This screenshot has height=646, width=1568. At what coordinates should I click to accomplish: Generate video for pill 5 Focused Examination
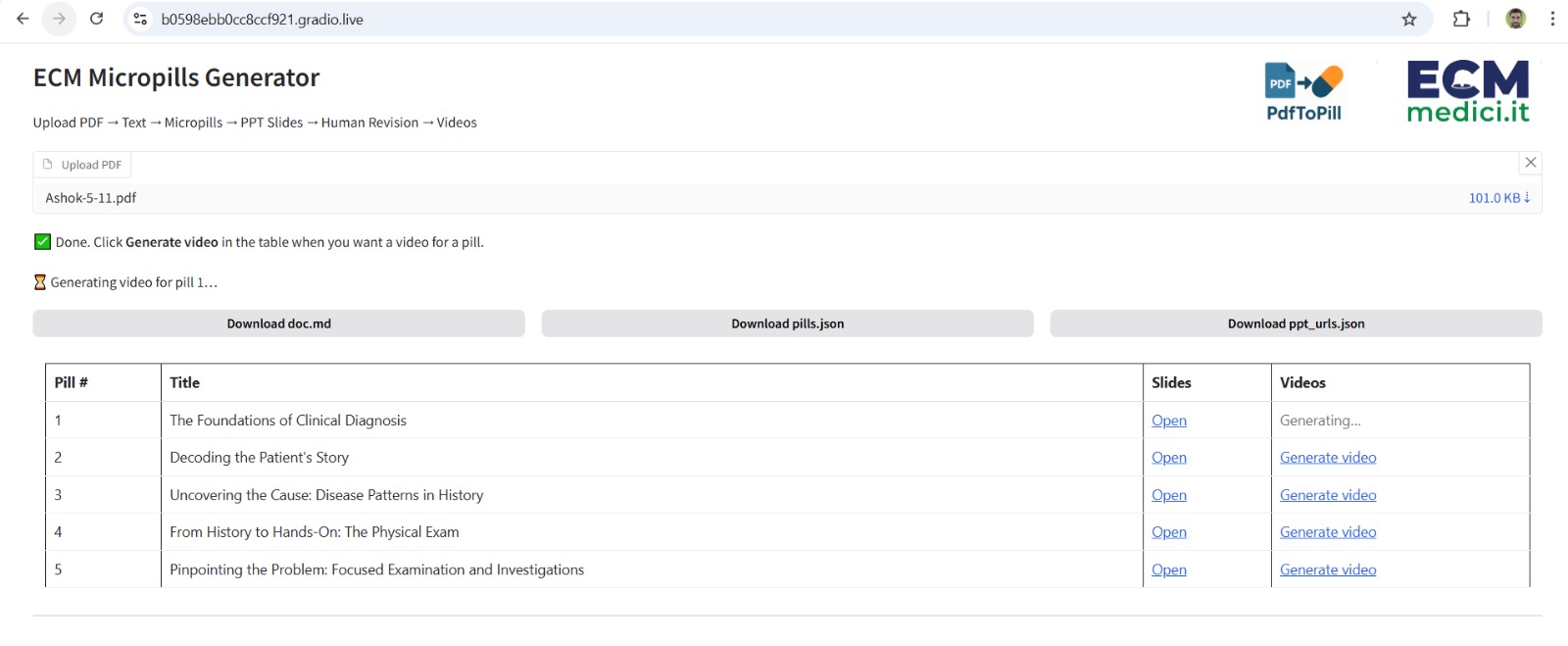pyautogui.click(x=1327, y=570)
